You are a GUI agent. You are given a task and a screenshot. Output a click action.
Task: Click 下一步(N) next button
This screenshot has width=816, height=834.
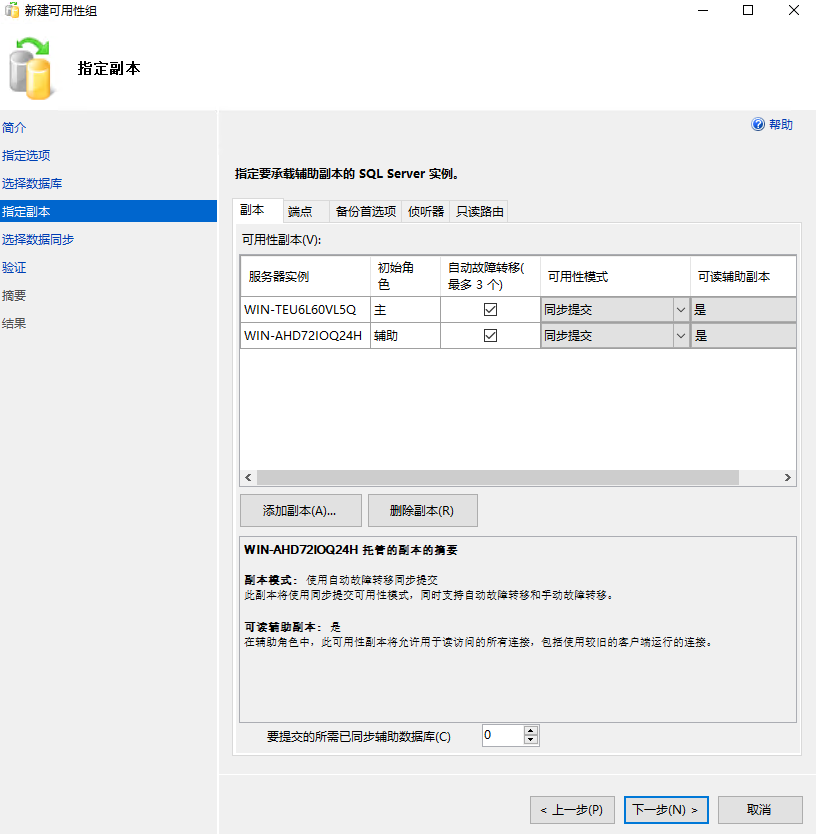(x=666, y=810)
